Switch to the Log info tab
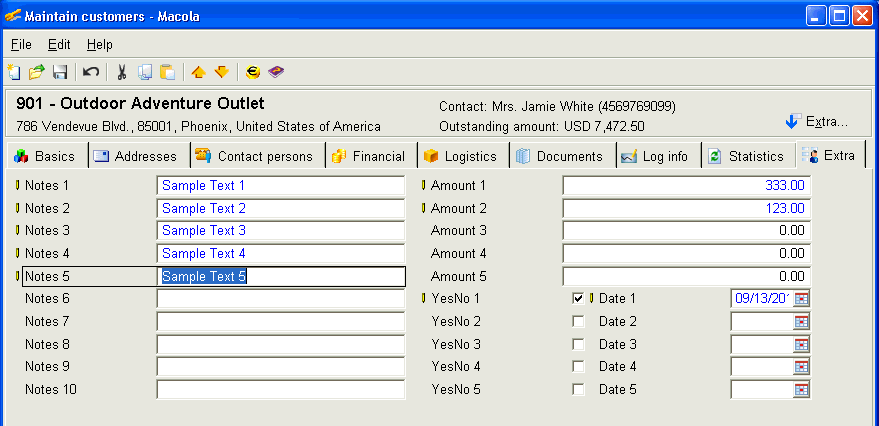 [659, 156]
